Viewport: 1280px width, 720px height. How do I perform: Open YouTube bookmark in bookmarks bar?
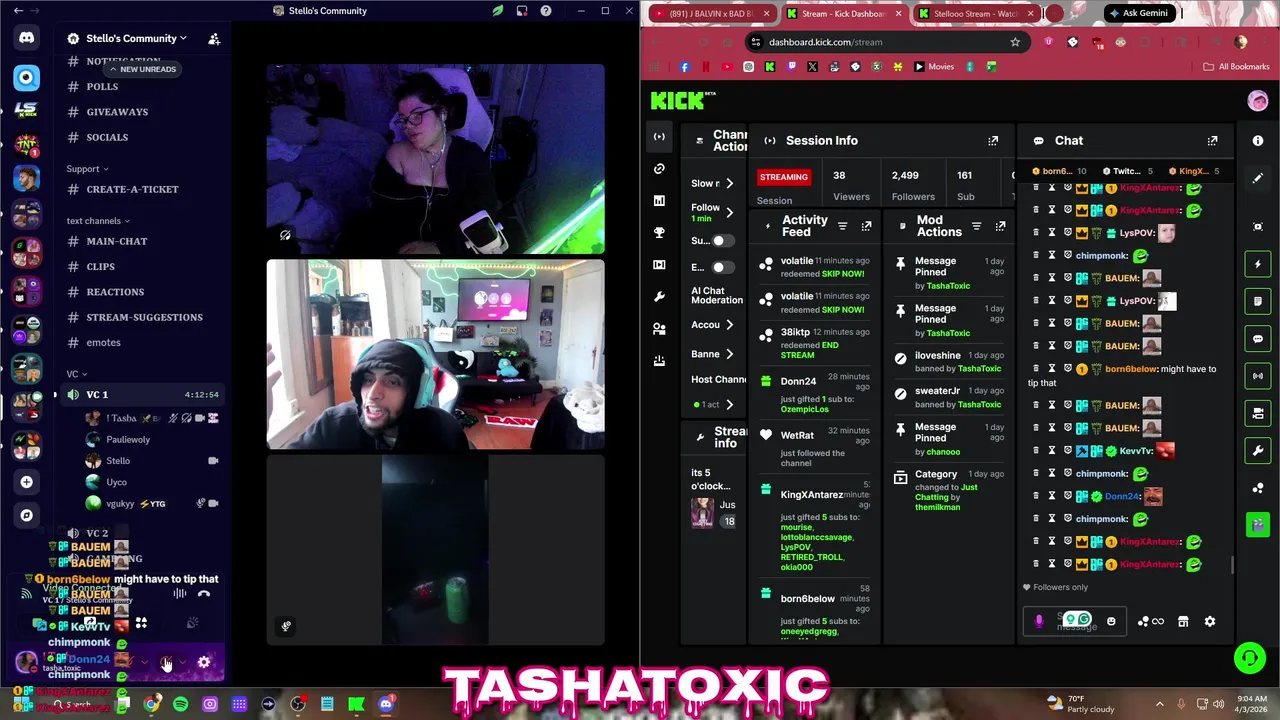tap(727, 66)
